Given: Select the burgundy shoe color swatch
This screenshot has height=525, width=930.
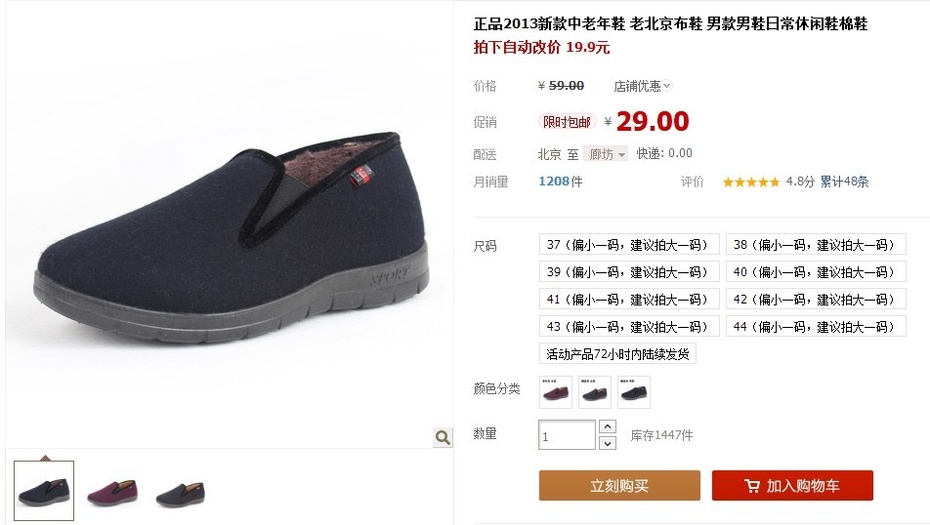Looking at the screenshot, I should [556, 392].
